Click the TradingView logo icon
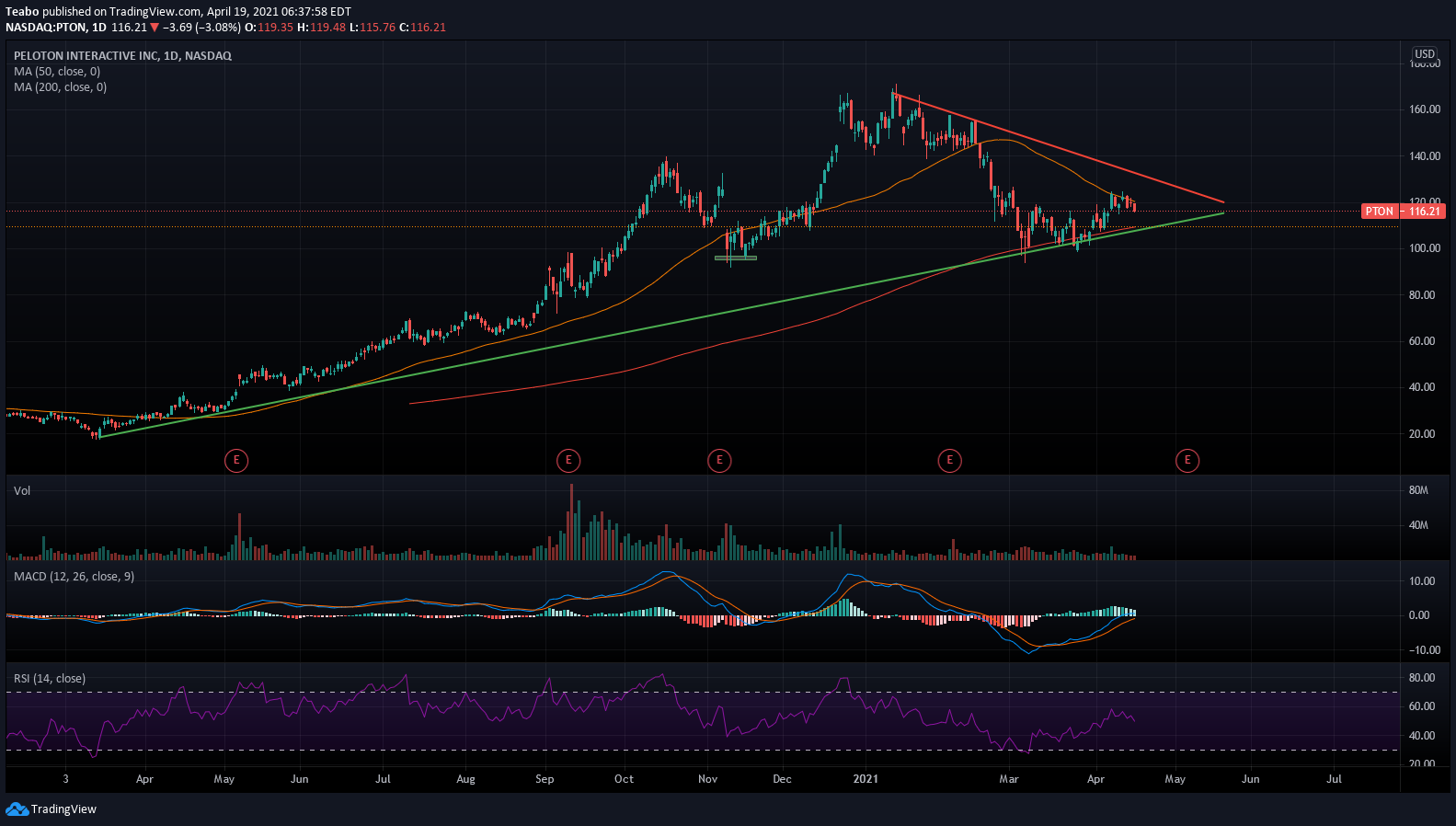The height and width of the screenshot is (826, 1456). point(17,809)
